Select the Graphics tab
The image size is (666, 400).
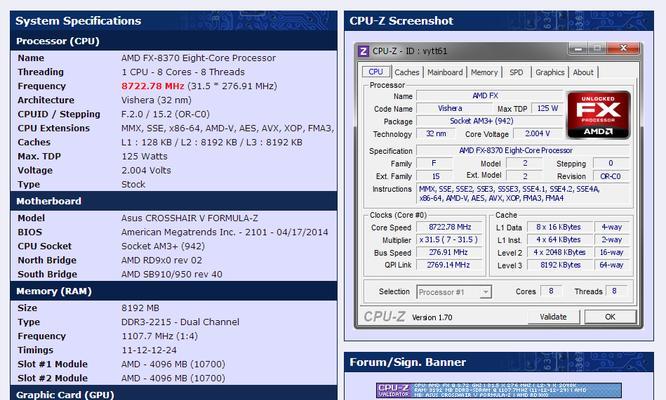pos(550,72)
